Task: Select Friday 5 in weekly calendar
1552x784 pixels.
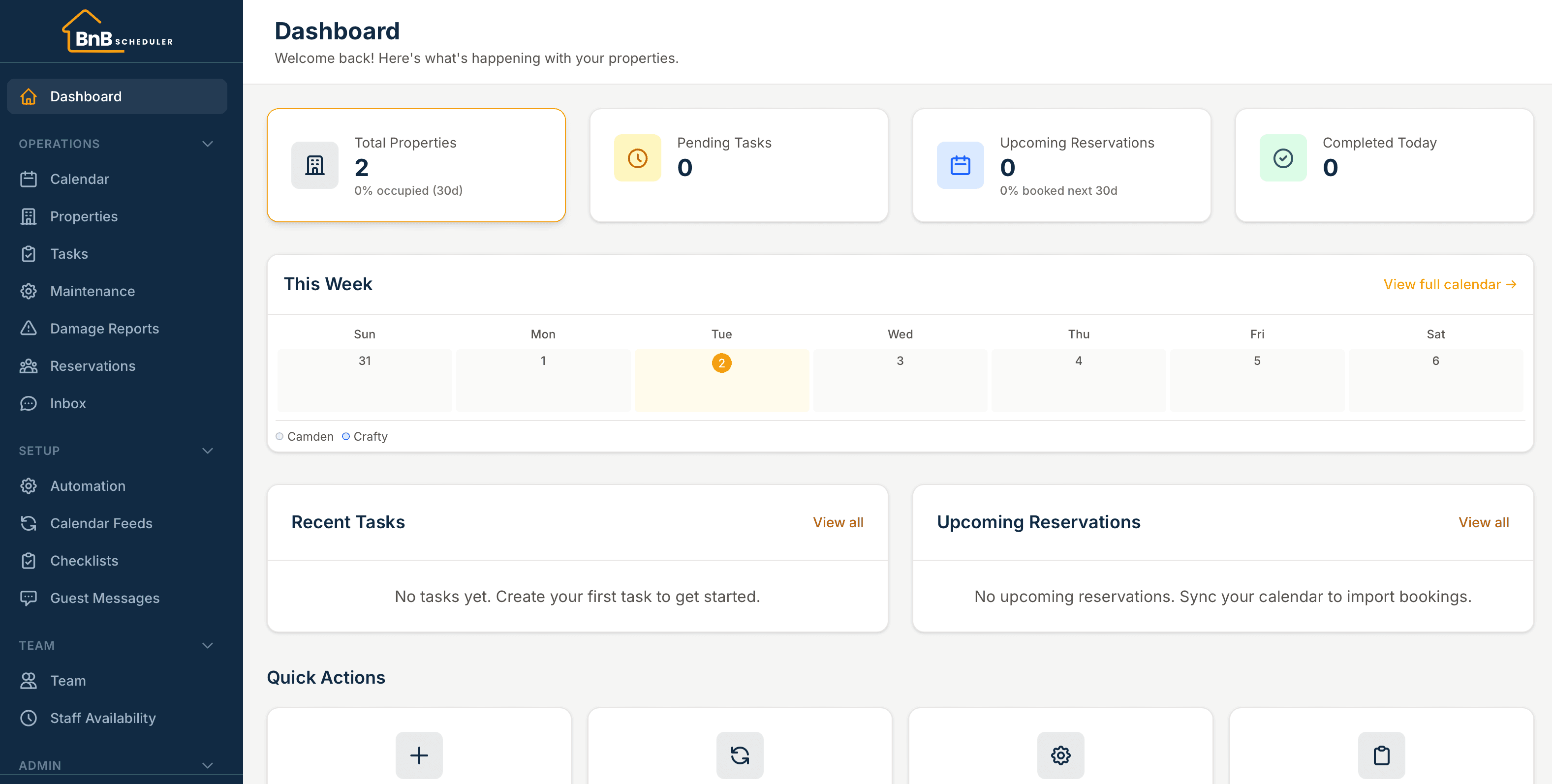Action: [1257, 381]
